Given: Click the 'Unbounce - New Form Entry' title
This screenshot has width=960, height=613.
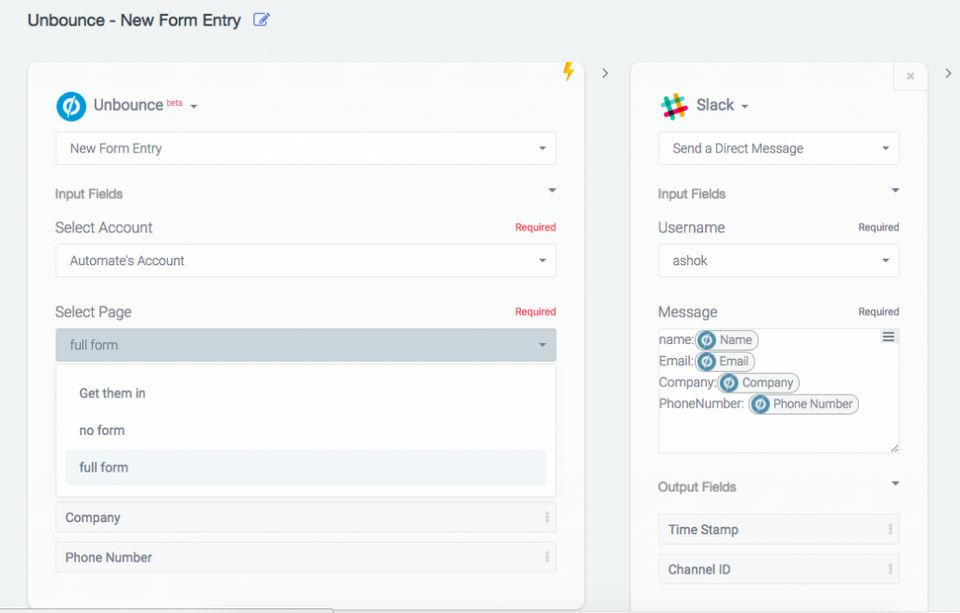Looking at the screenshot, I should point(134,20).
